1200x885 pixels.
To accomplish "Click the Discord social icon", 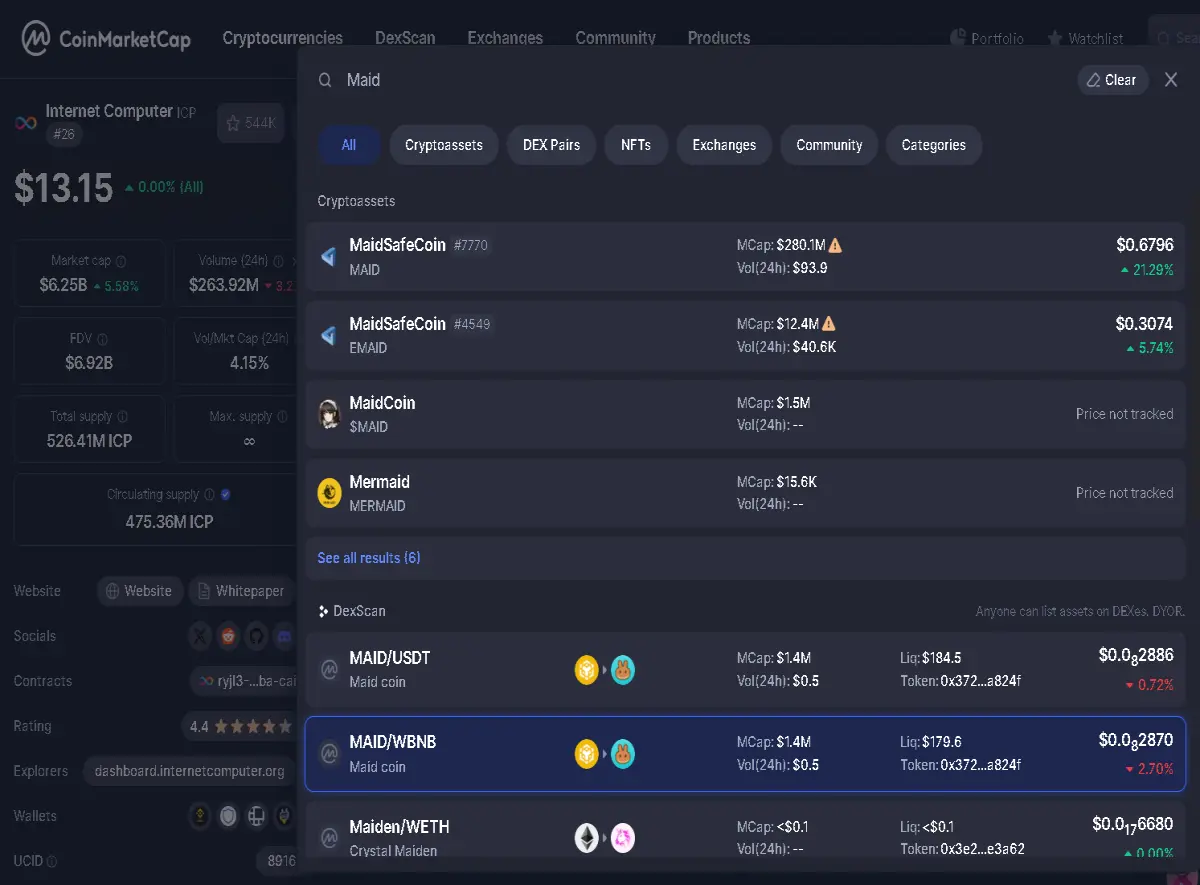I will point(285,636).
